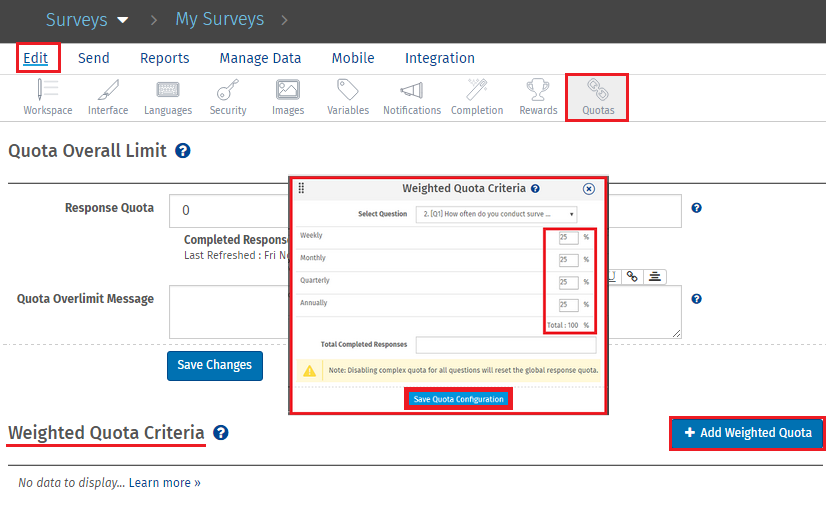Click the Save Quota Configuration button

(x=459, y=399)
